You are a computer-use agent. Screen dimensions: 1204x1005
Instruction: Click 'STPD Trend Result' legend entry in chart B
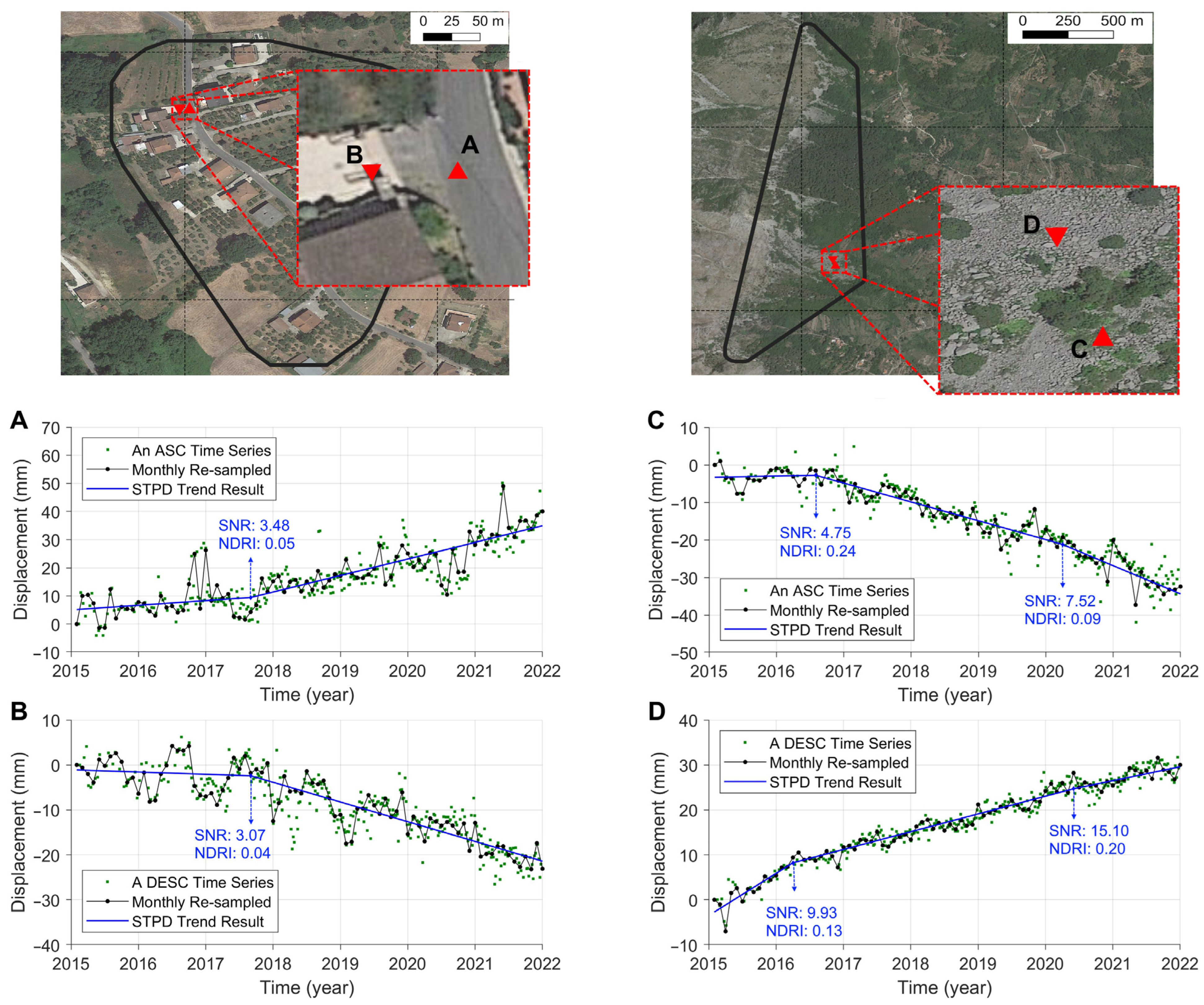(197, 922)
